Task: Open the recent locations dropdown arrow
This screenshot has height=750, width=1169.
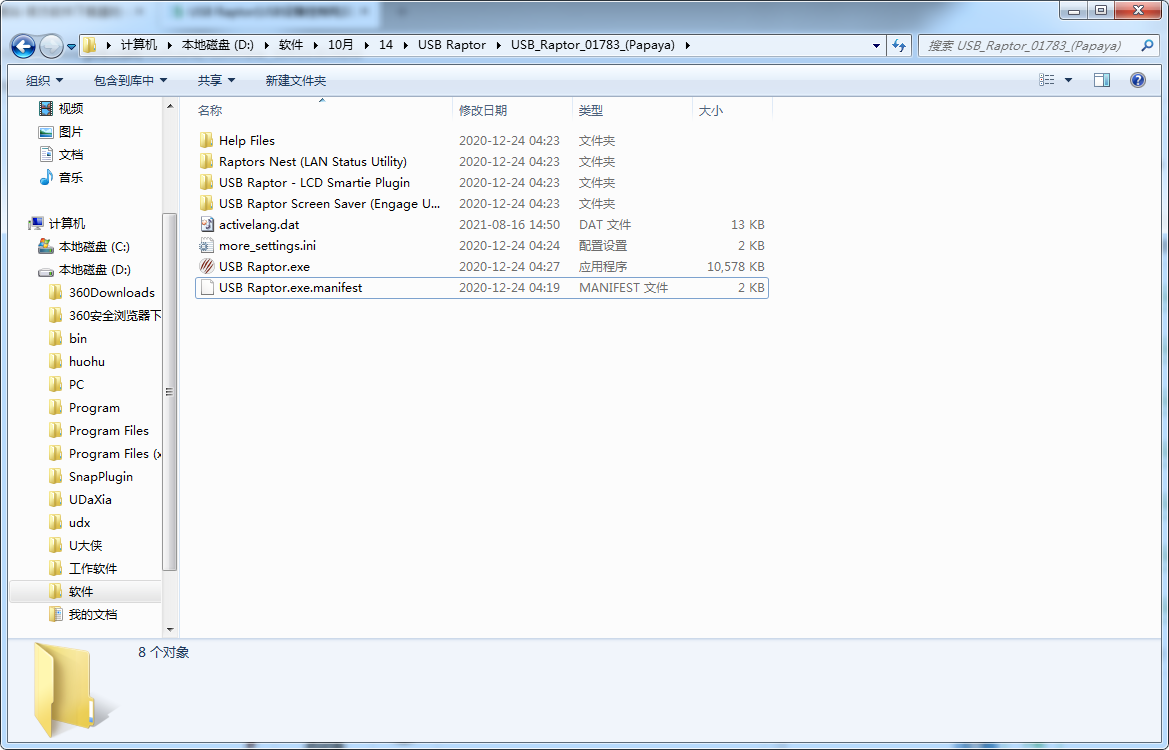Action: [72, 46]
